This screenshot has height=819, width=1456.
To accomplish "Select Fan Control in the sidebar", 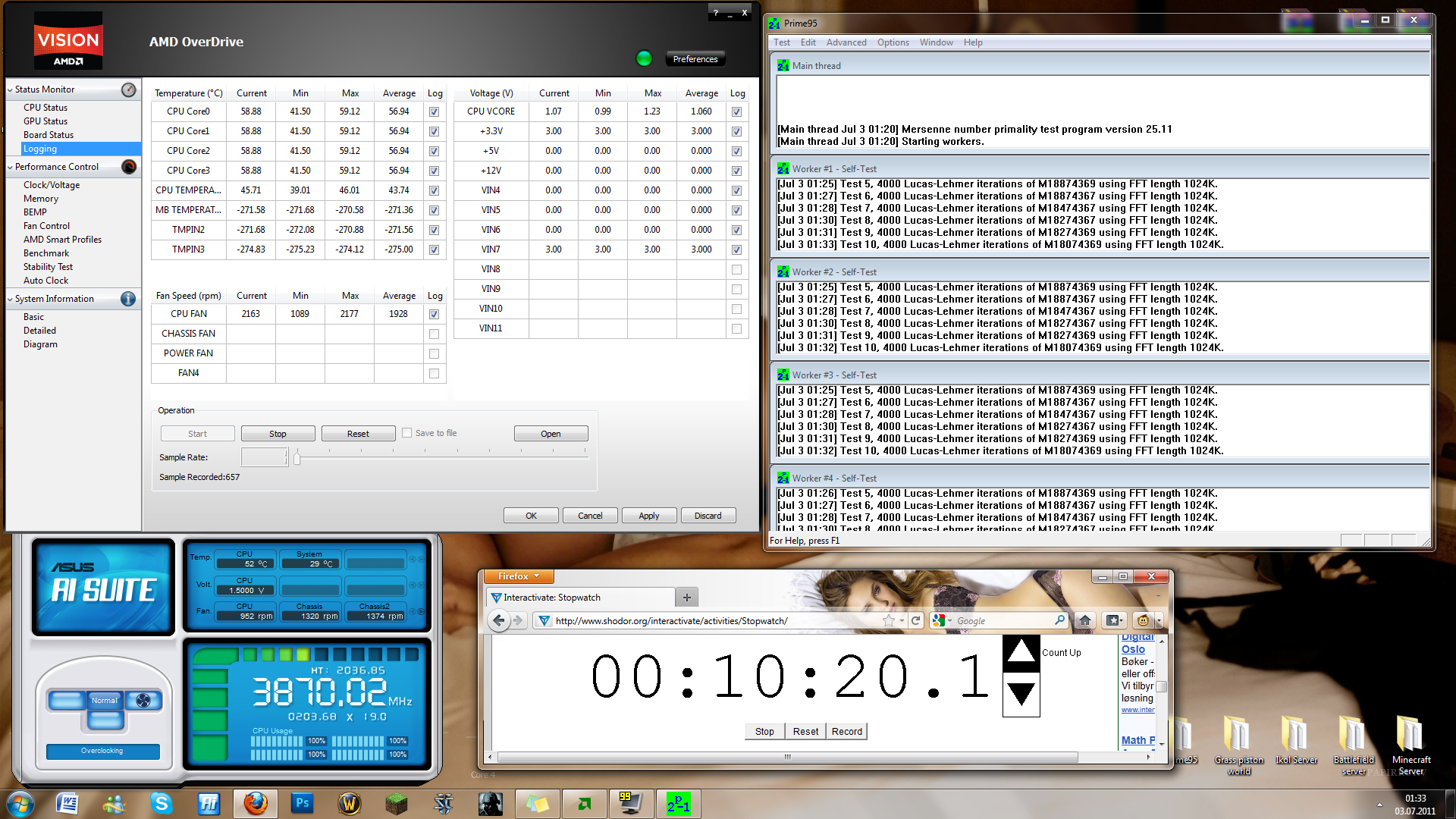I will [x=46, y=226].
